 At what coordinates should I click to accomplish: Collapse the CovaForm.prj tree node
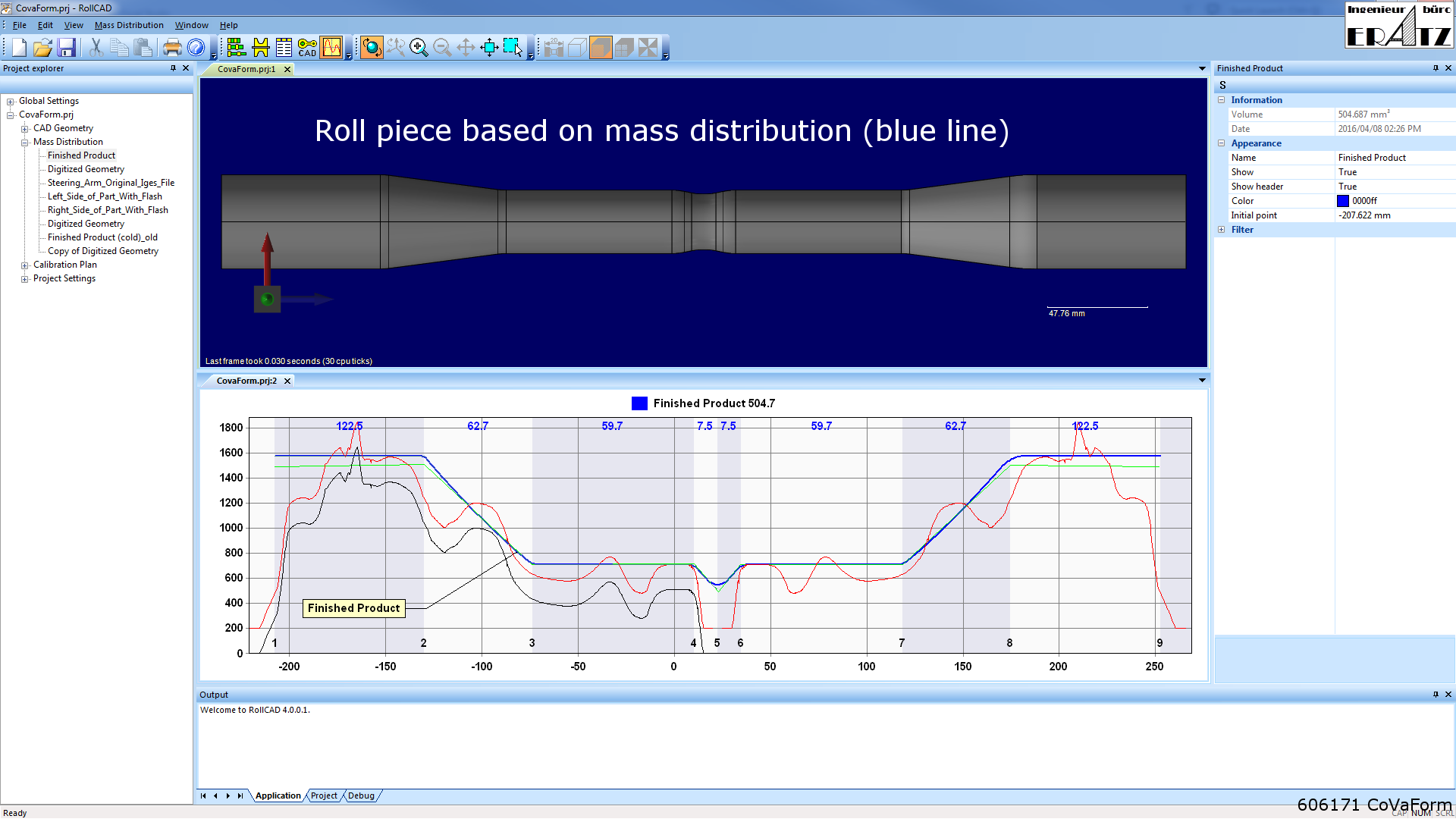click(x=11, y=115)
